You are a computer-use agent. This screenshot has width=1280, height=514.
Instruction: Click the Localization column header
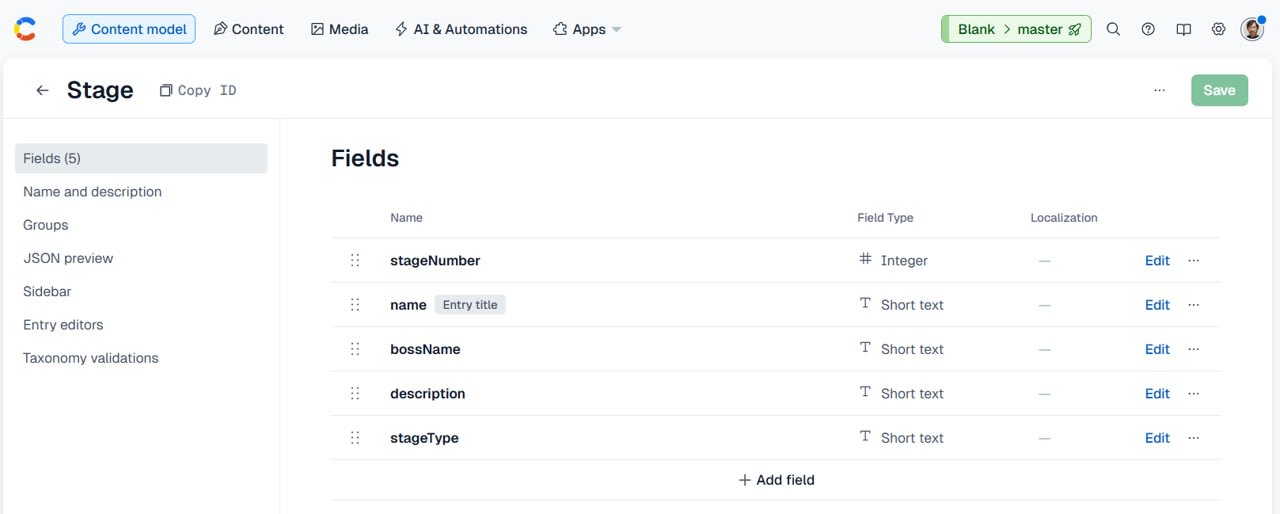pos(1064,218)
